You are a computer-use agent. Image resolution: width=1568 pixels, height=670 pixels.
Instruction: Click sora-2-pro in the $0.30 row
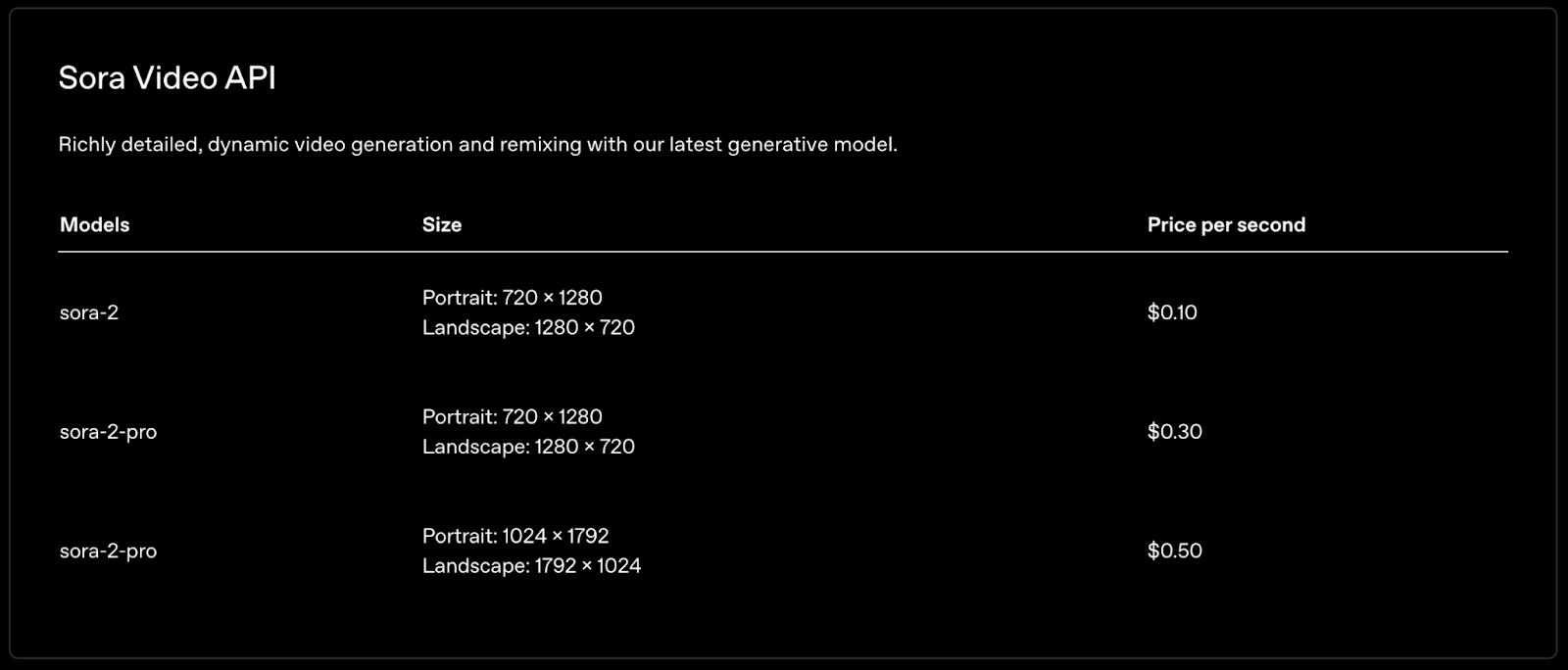click(x=108, y=432)
